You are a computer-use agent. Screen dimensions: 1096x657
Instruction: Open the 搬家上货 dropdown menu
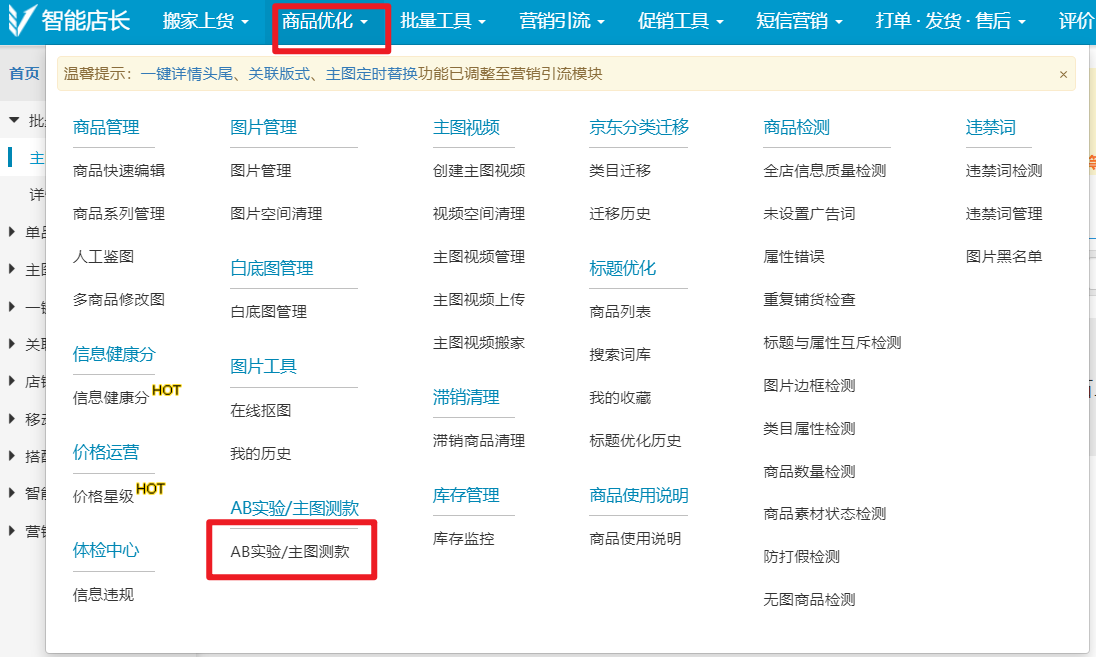[x=205, y=21]
